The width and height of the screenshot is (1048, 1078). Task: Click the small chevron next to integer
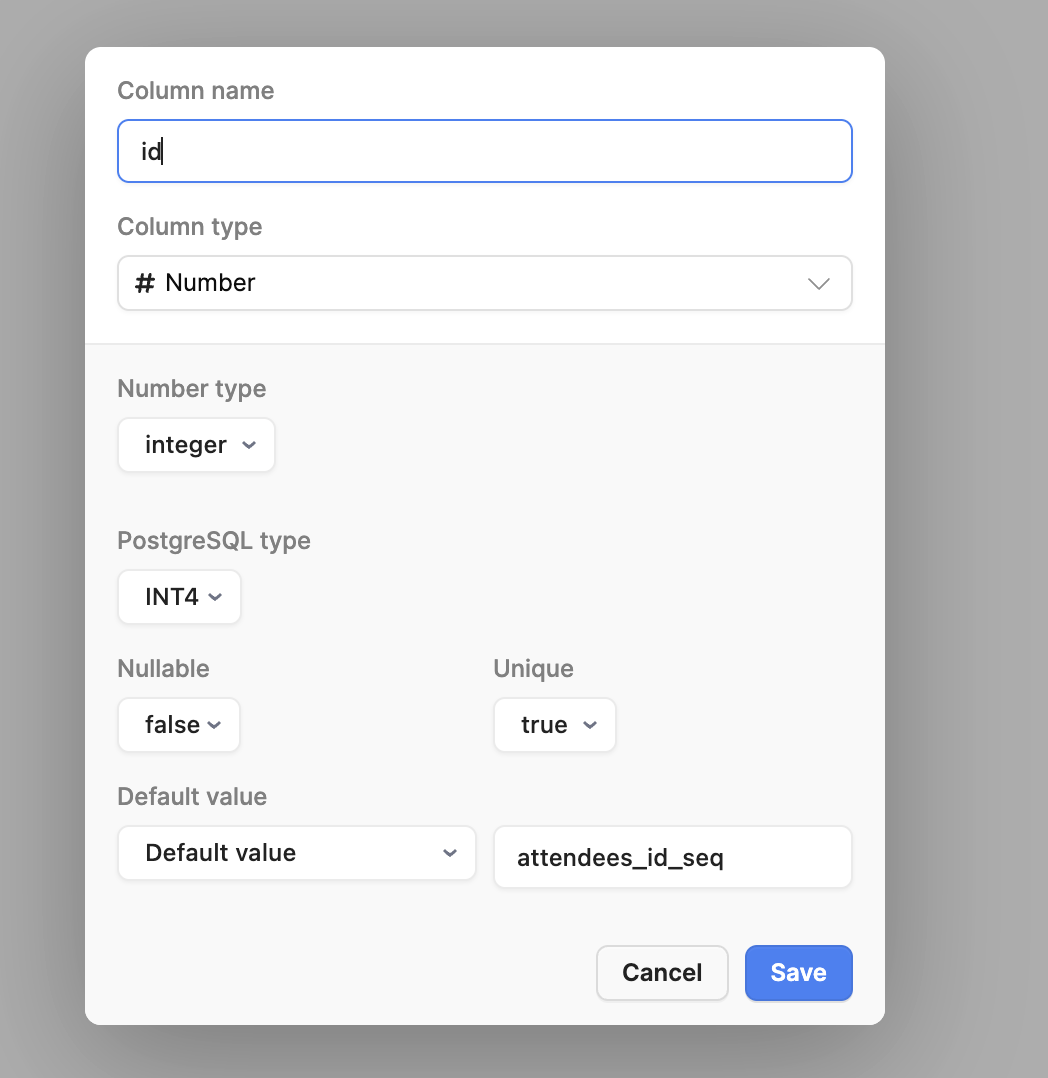pyautogui.click(x=249, y=445)
